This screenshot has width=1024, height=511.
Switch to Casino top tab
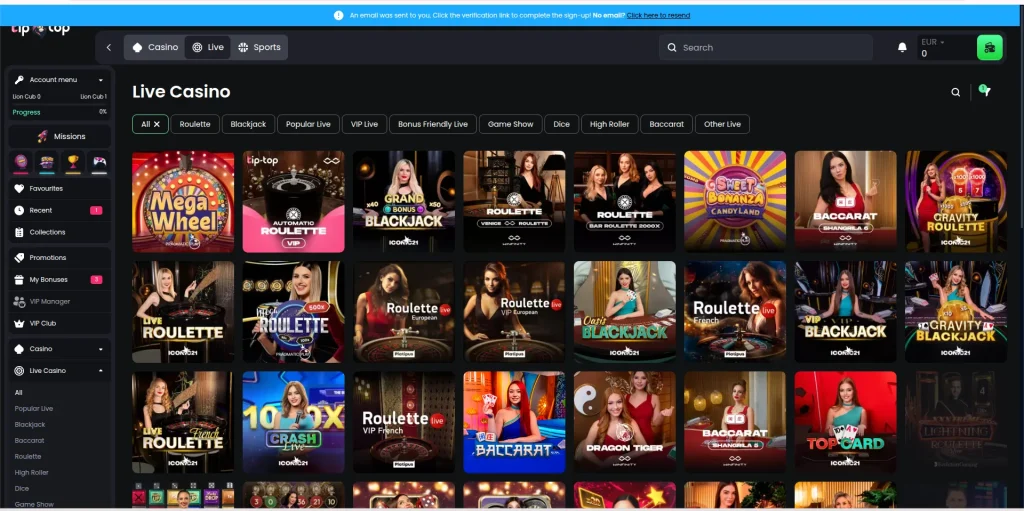click(x=155, y=47)
